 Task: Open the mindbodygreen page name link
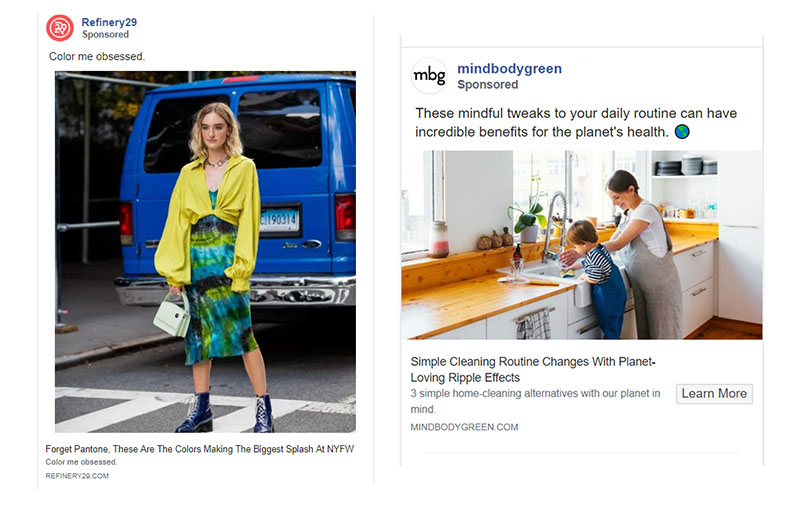[x=509, y=68]
